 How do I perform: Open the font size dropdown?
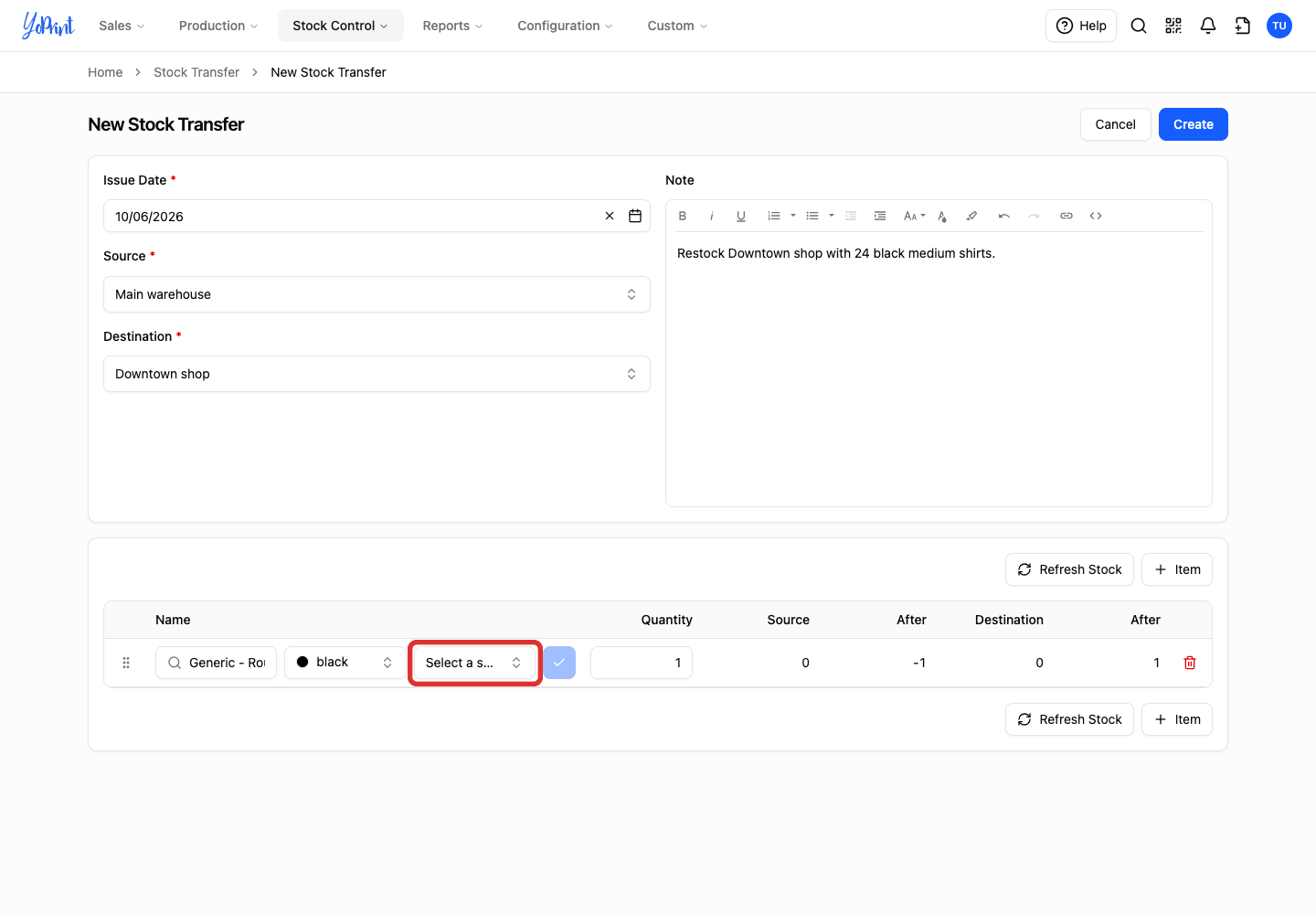tap(914, 216)
